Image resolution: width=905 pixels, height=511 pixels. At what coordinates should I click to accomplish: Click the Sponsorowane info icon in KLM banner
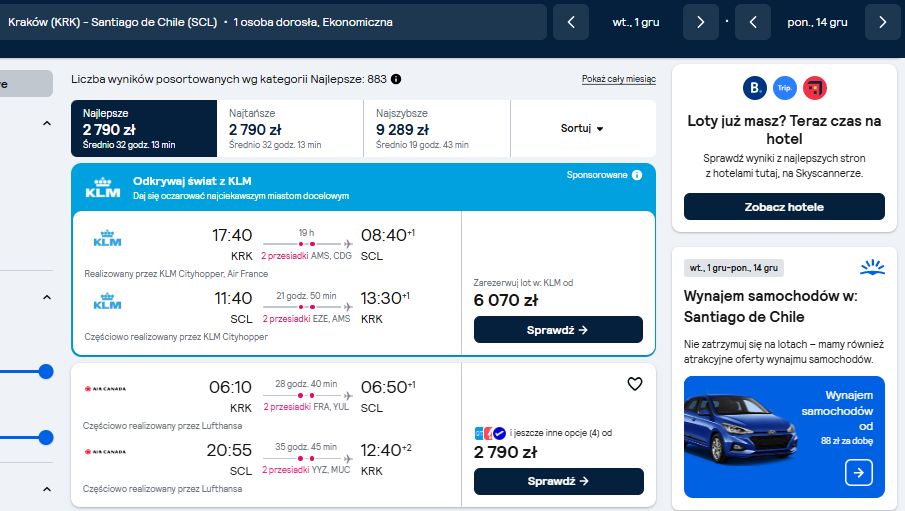click(637, 175)
